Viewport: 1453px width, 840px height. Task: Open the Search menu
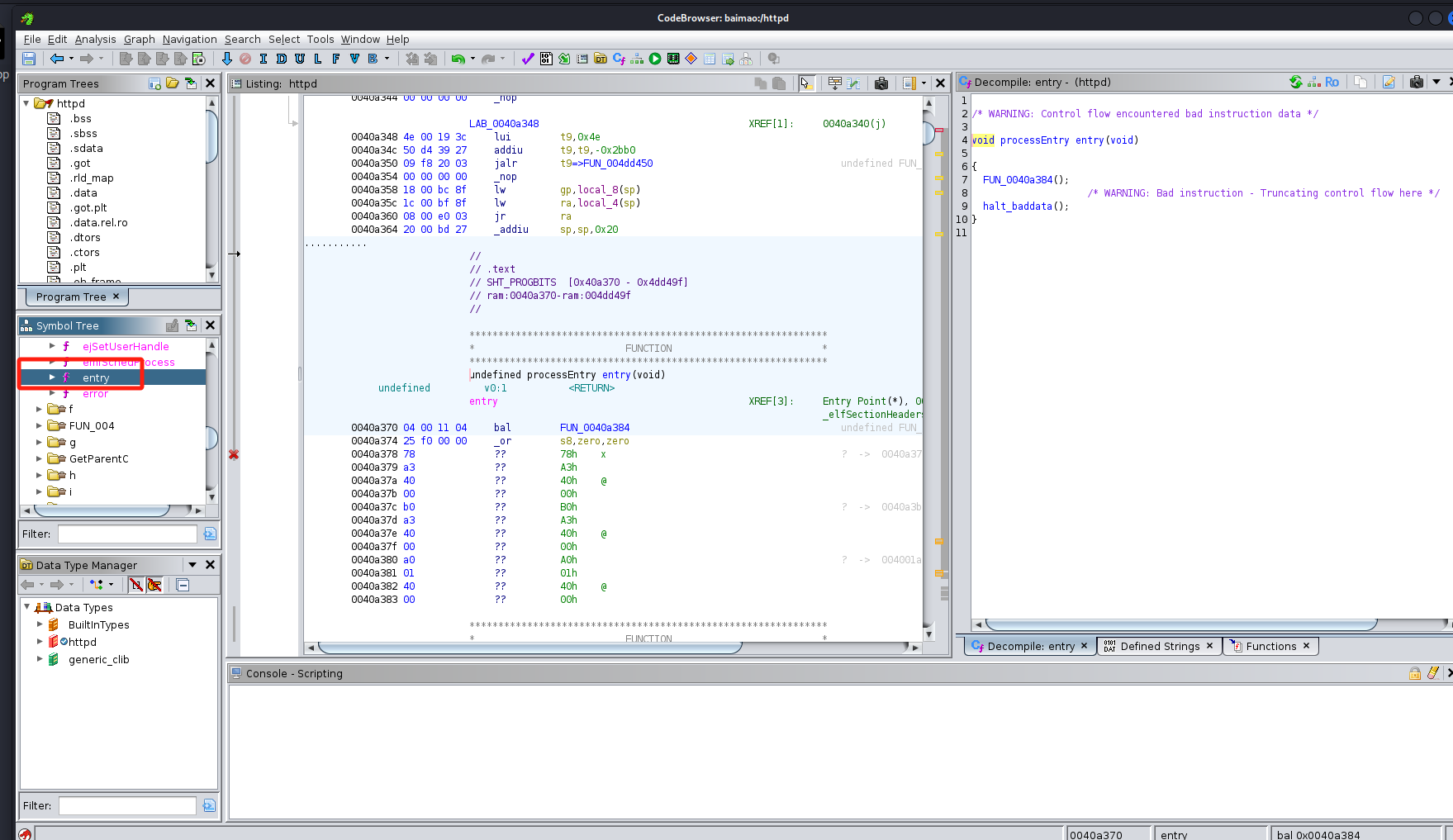coord(242,39)
